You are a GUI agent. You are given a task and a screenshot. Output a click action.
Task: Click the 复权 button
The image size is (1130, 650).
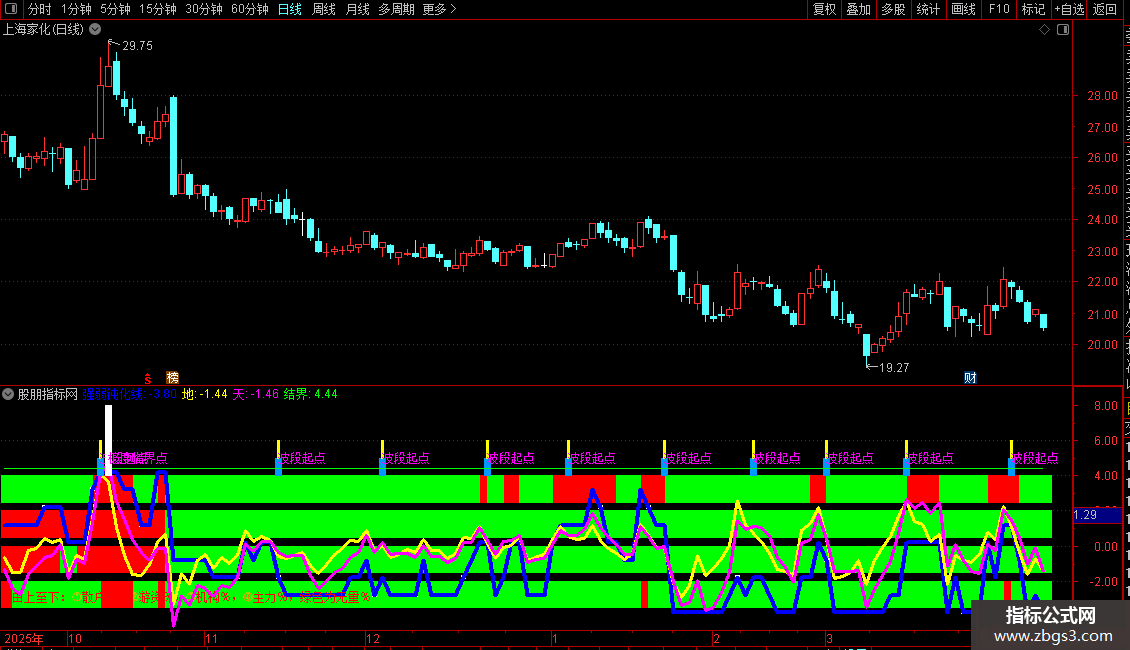(824, 9)
